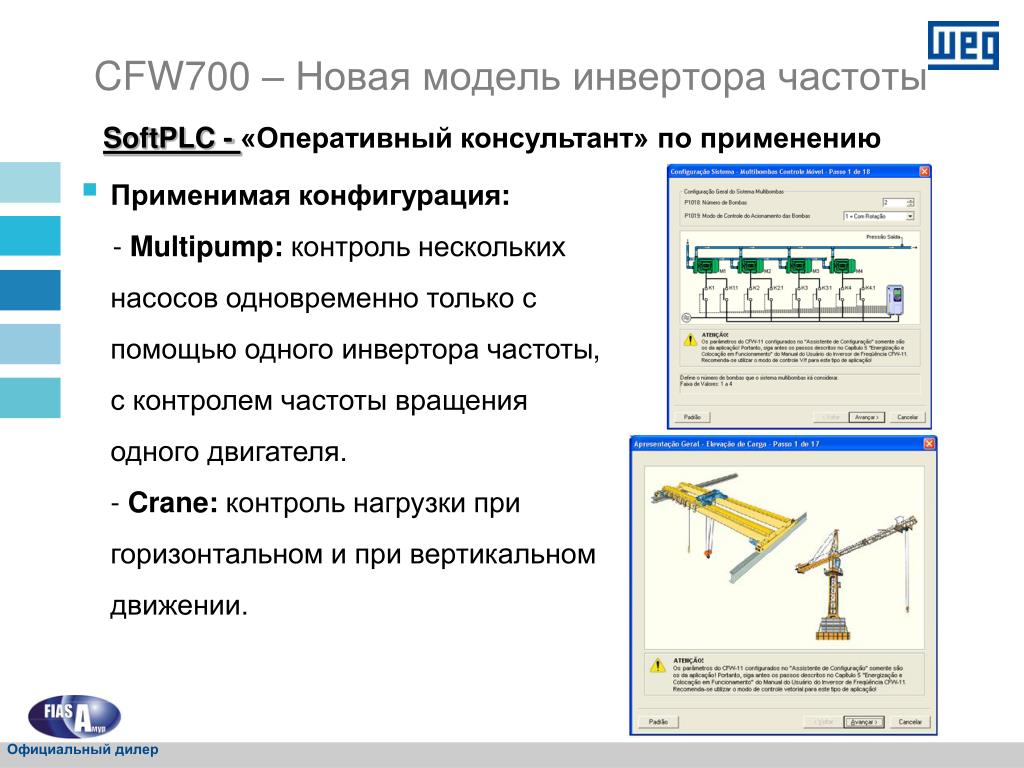
Task: Click Padrão in the Elevação de Carga dialog
Action: (x=658, y=722)
